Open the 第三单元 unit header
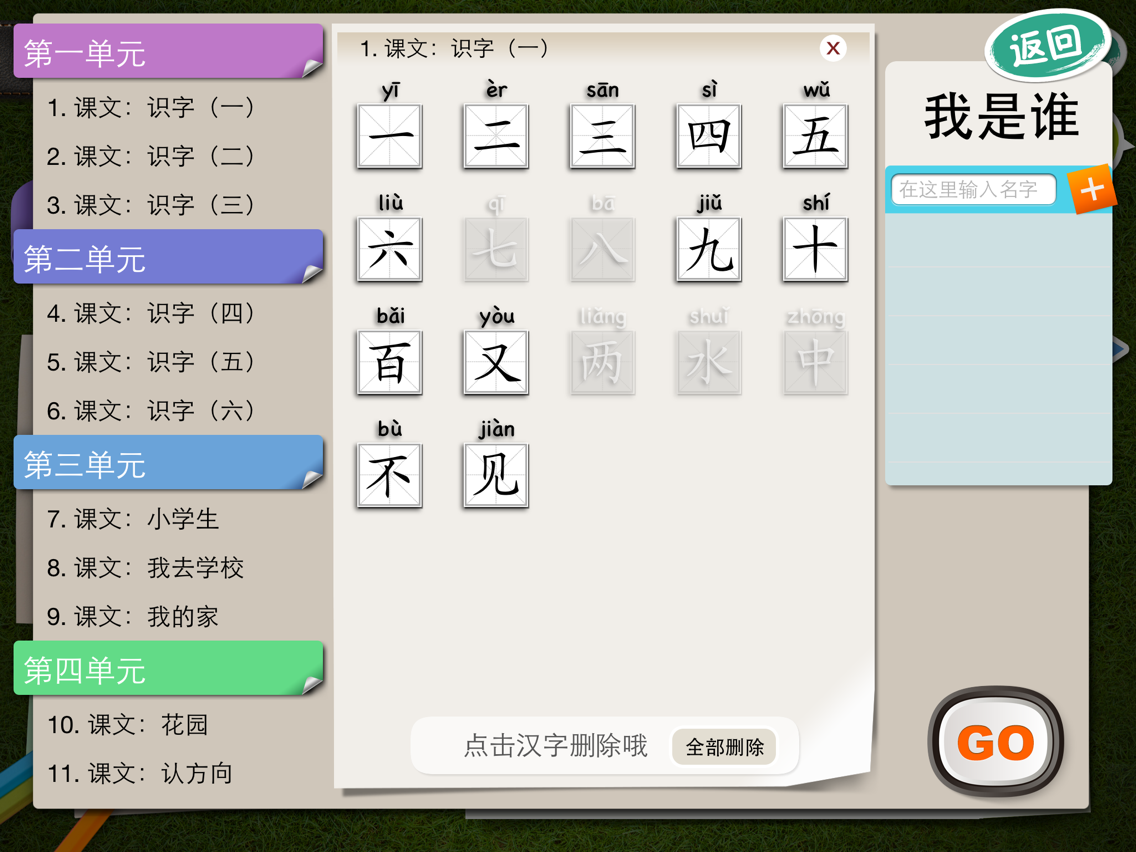 168,463
